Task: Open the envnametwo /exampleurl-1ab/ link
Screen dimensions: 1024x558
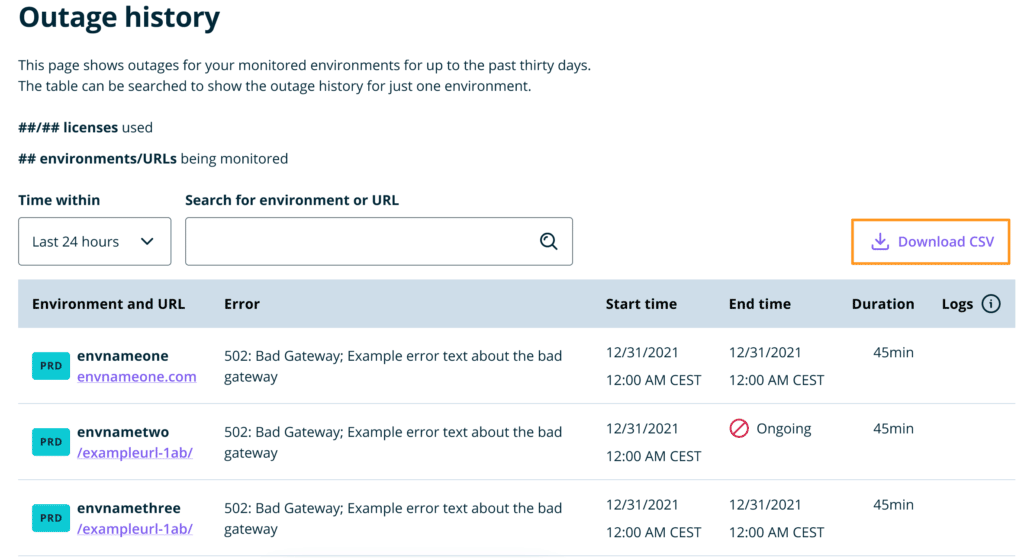Action: (x=134, y=453)
